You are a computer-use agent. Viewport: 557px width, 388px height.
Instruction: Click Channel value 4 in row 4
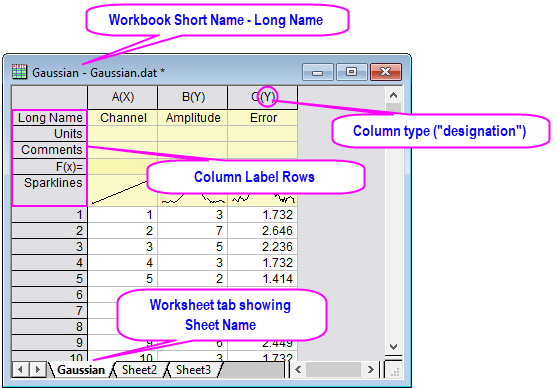123,263
